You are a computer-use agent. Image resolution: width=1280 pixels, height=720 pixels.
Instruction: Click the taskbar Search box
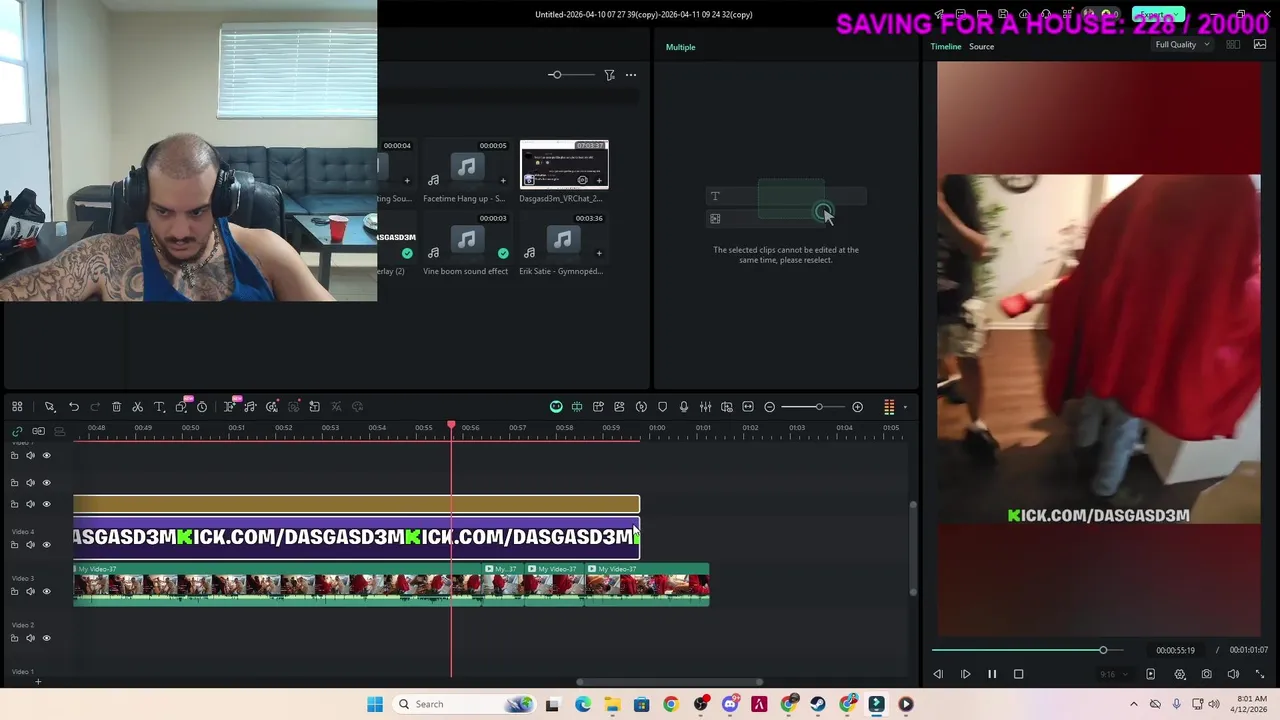tap(465, 704)
